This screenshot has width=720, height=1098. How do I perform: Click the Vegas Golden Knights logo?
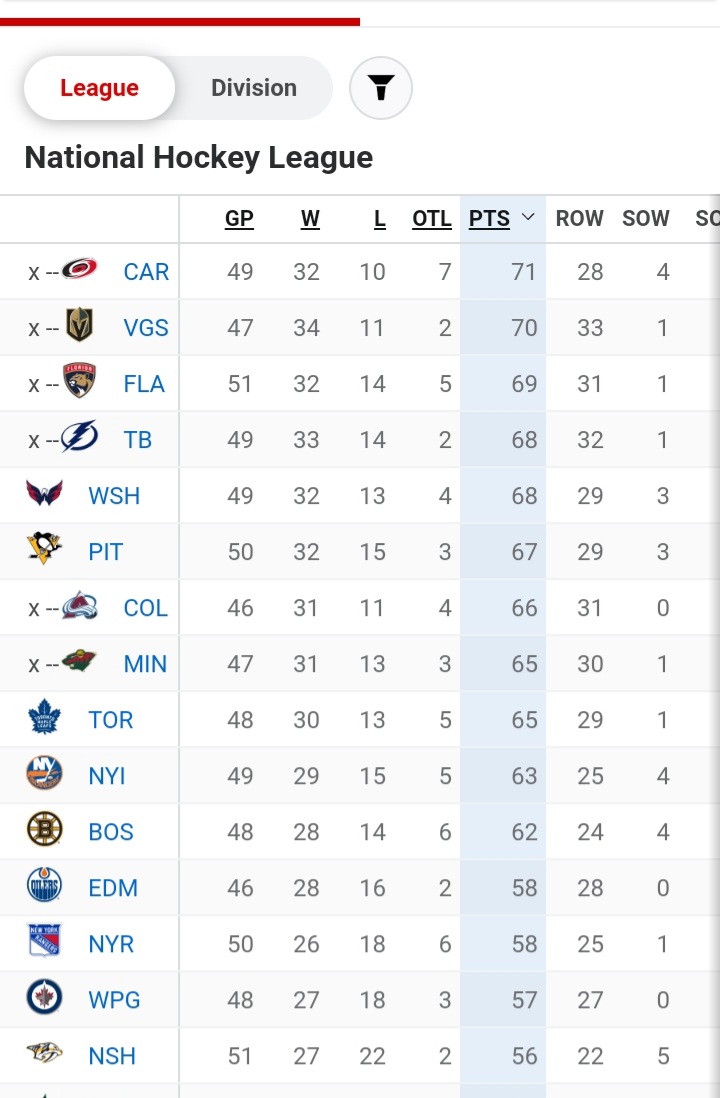79,325
